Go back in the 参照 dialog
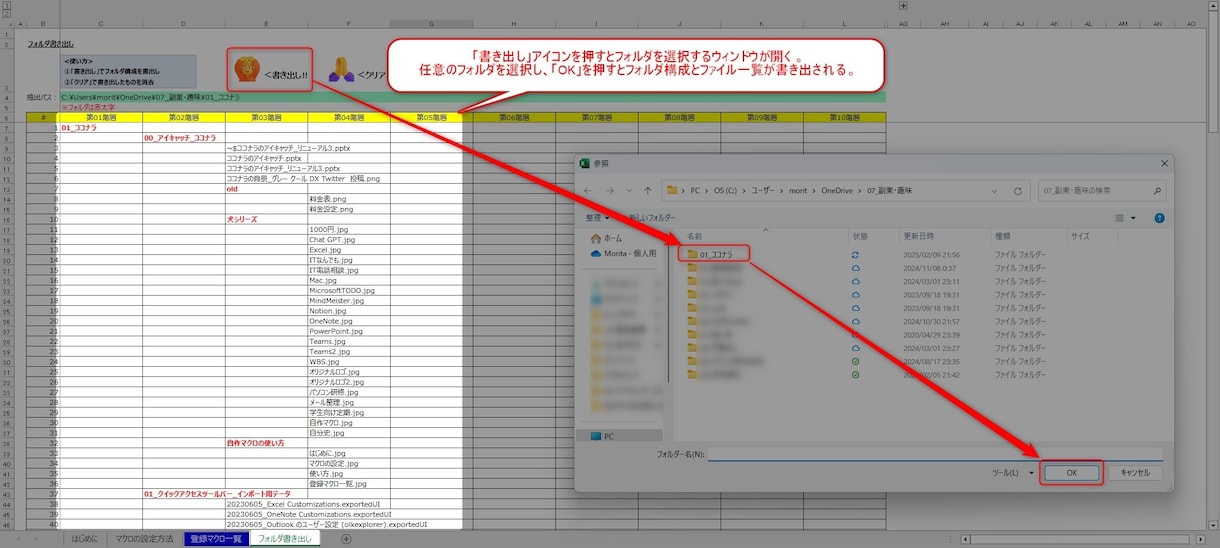The image size is (1220, 548). point(589,190)
